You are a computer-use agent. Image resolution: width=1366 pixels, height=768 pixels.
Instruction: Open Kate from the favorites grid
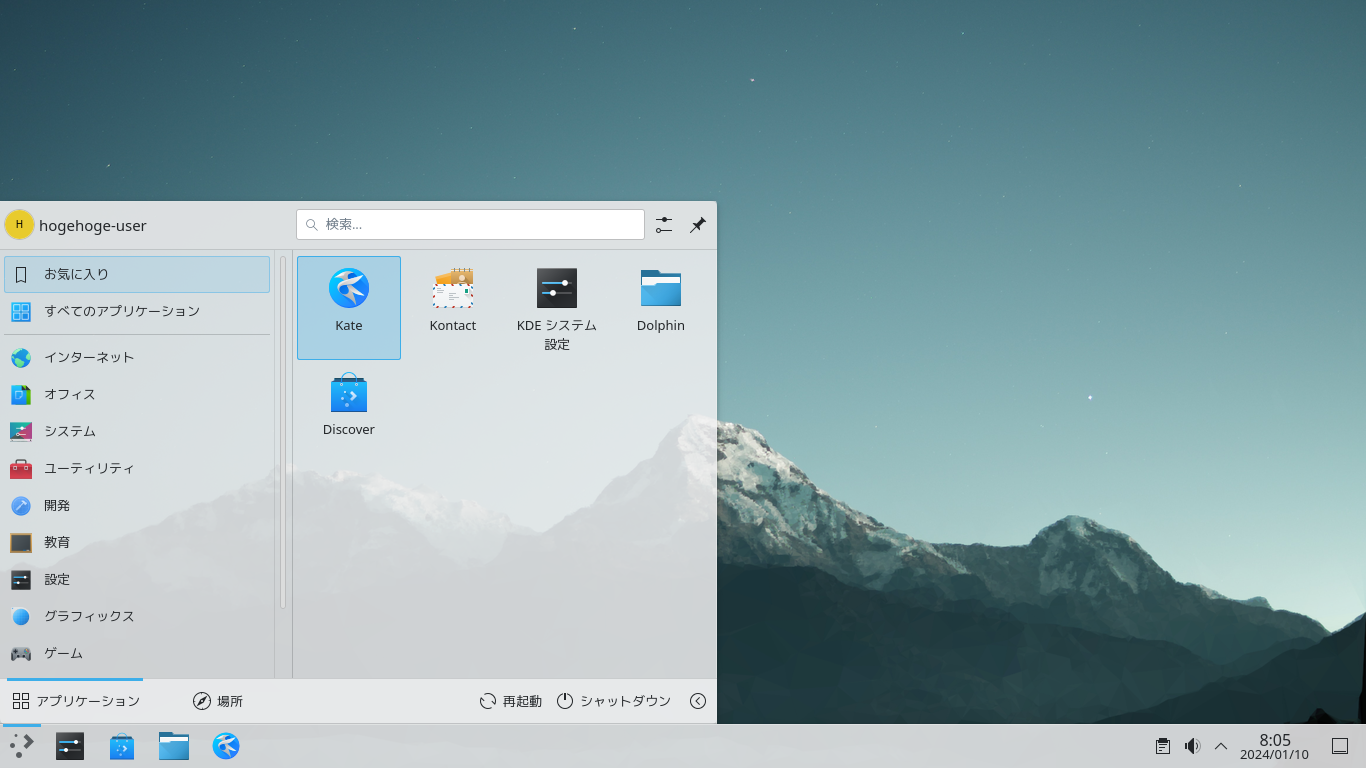[x=349, y=308]
